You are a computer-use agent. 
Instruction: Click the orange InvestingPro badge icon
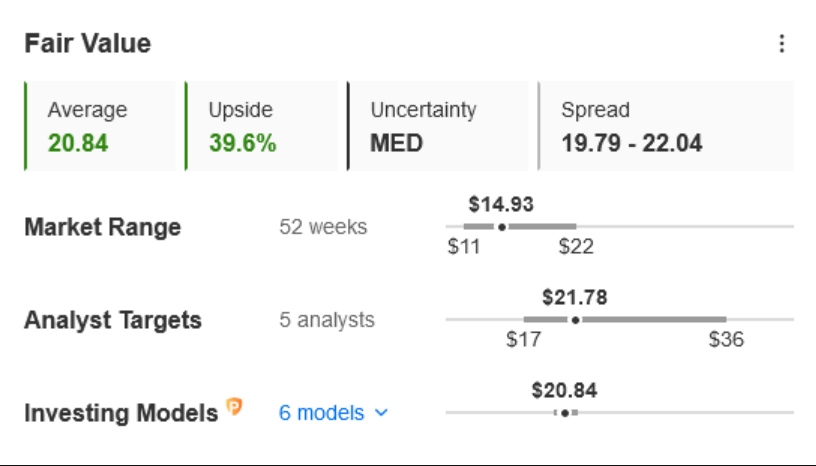(x=234, y=406)
